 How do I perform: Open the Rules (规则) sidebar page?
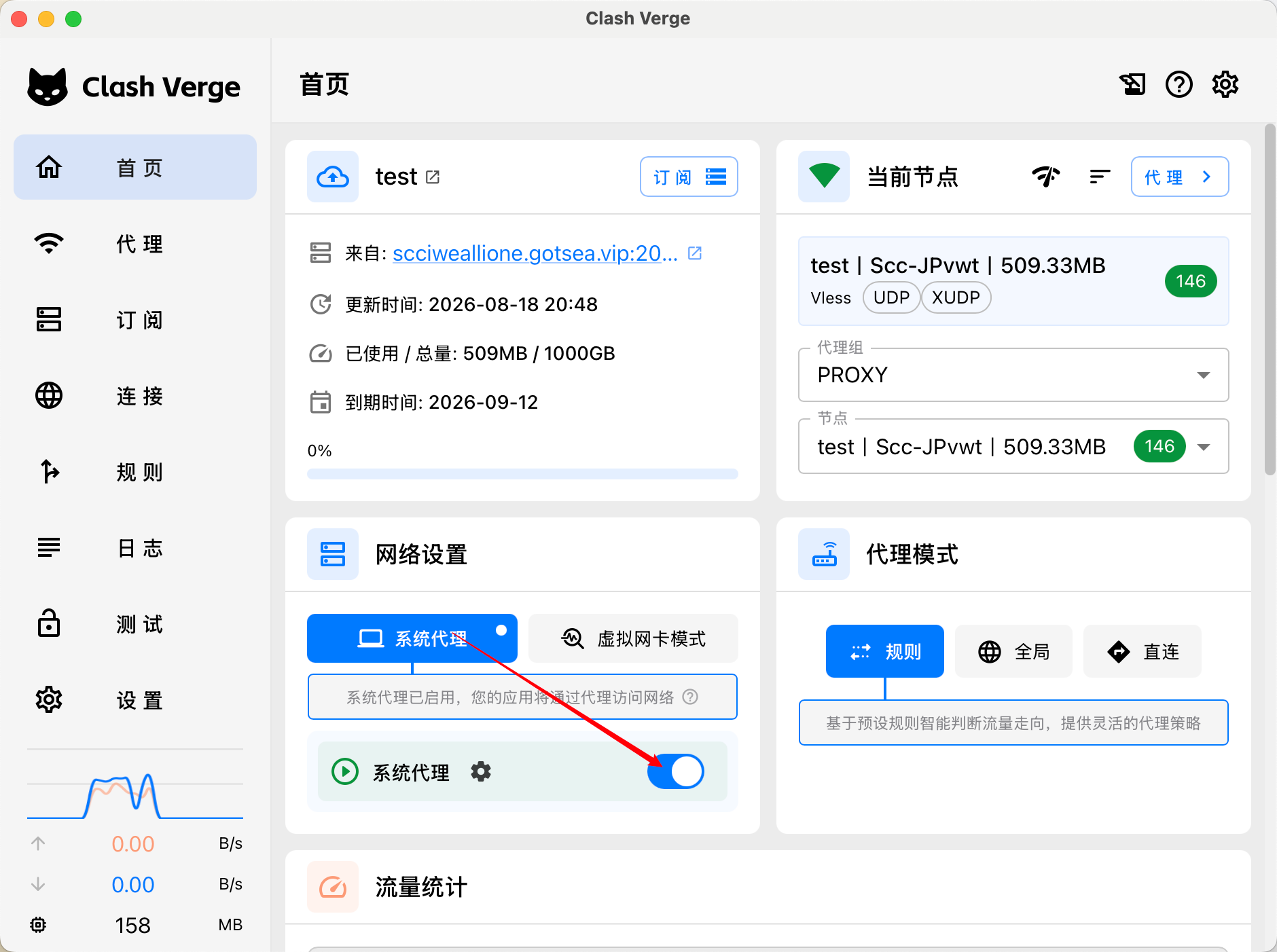[x=135, y=471]
